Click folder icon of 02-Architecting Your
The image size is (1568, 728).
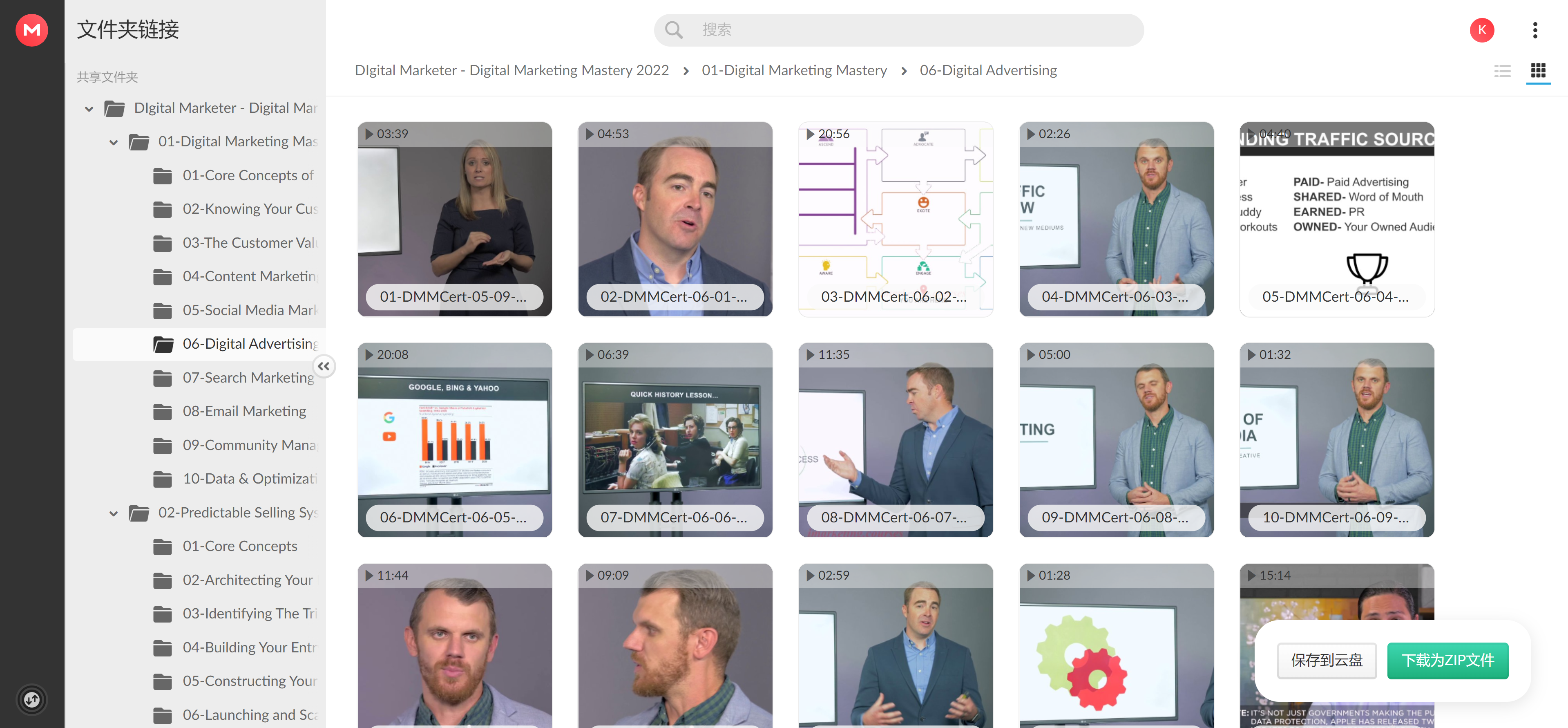162,580
